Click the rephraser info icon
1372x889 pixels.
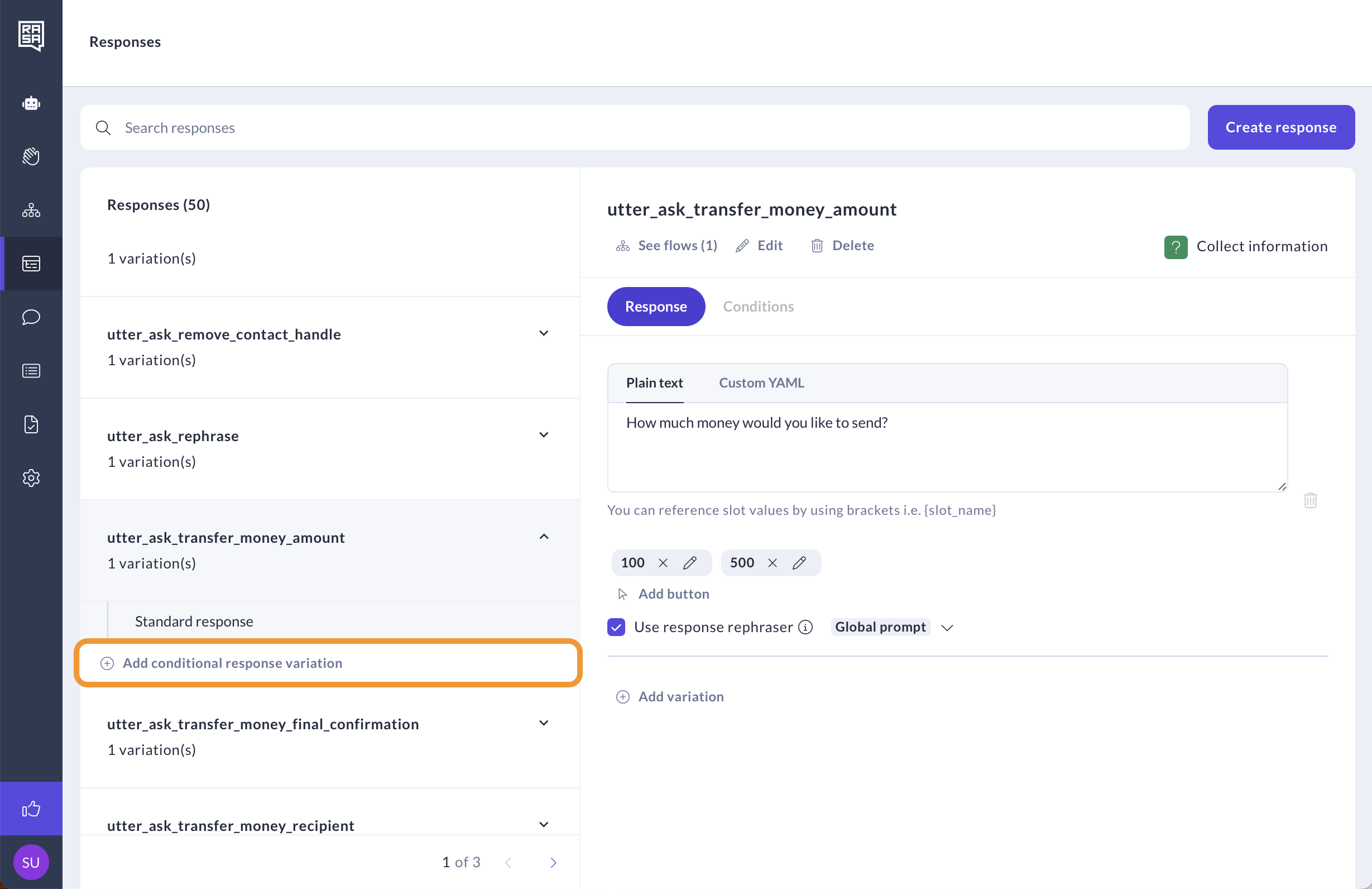[805, 627]
